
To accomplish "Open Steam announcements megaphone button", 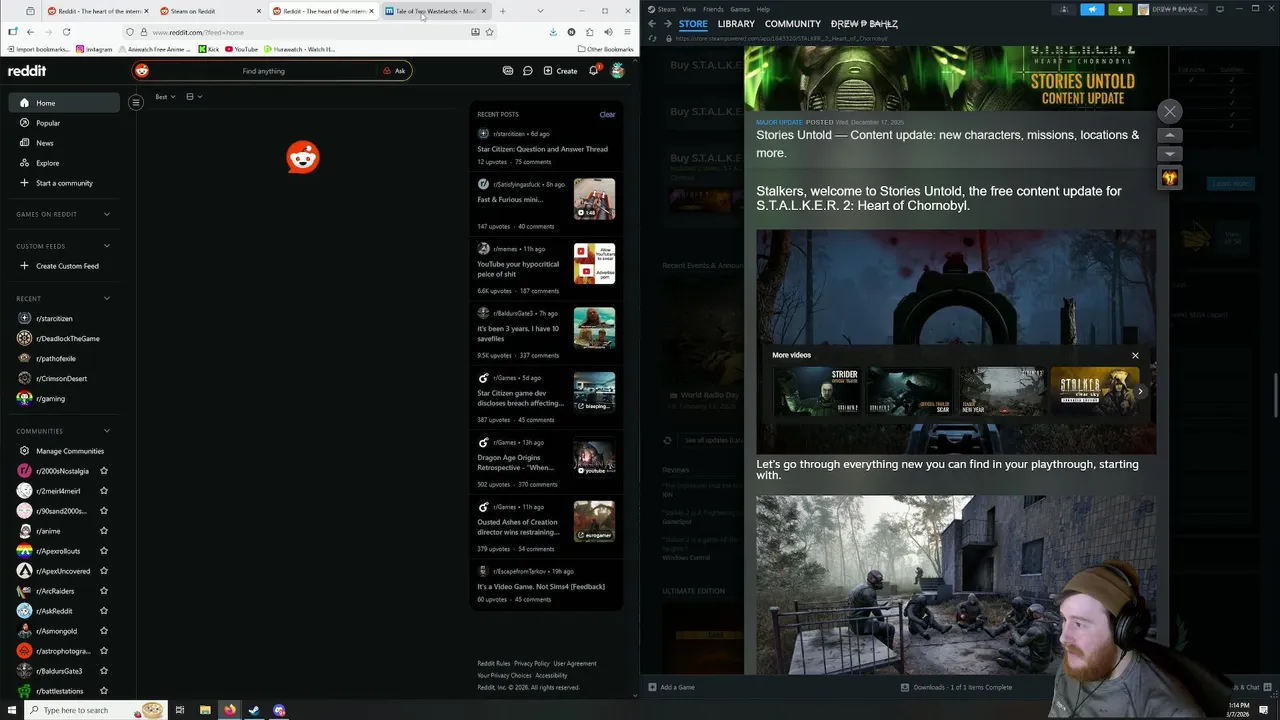I will [1092, 9].
